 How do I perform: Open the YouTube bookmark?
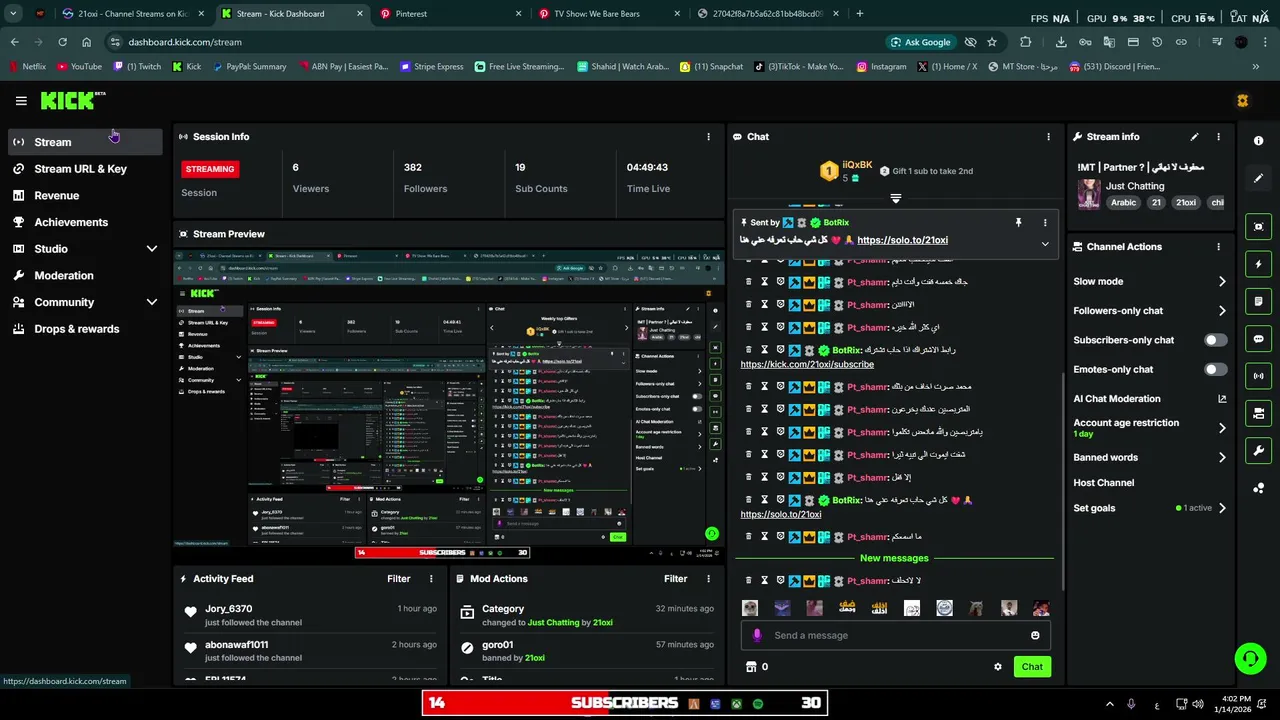click(x=79, y=67)
